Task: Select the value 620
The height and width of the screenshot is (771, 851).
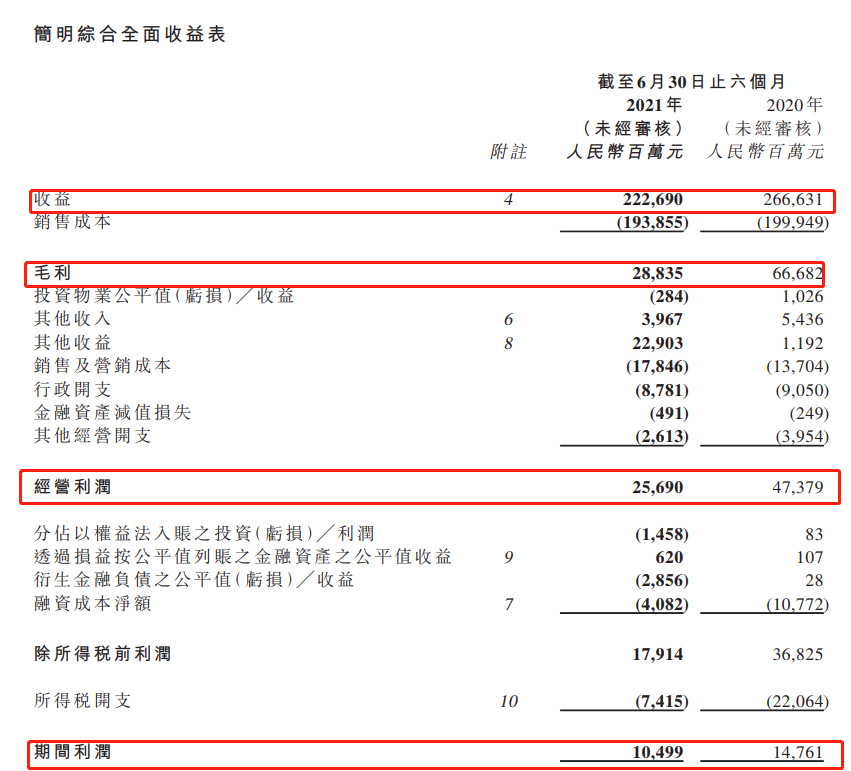Action: click(x=669, y=557)
